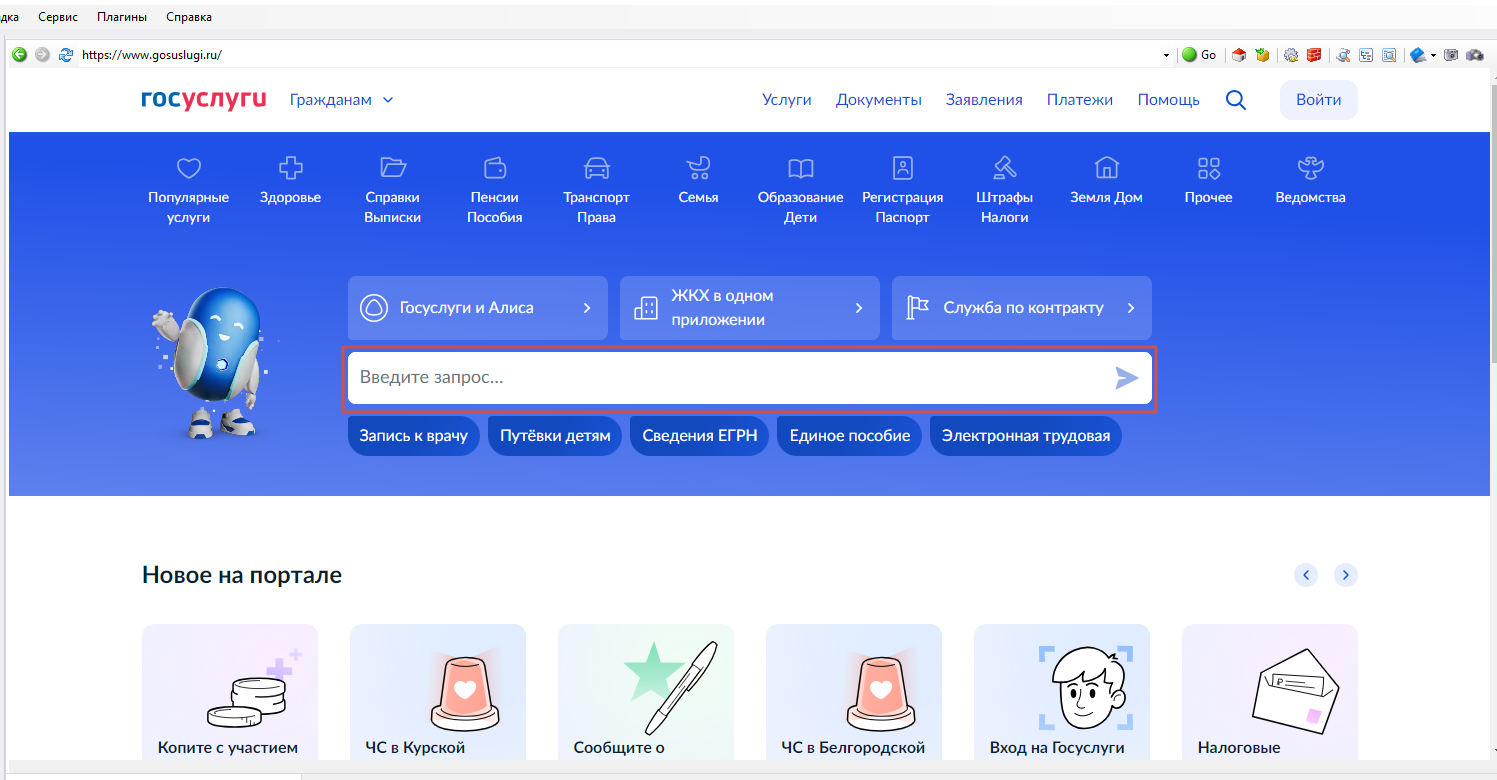Open Пенсии Пособия wallet icon category
The height and width of the screenshot is (780, 1497).
pos(495,190)
